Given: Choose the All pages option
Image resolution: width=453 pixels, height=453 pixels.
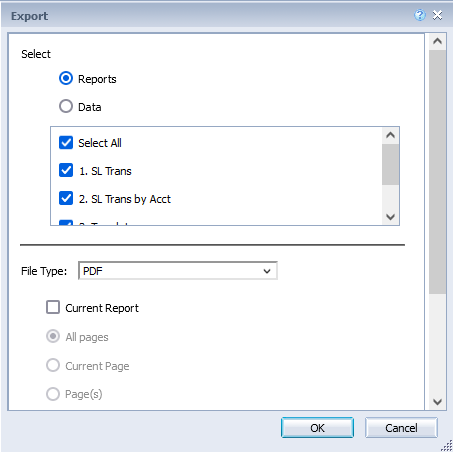Looking at the screenshot, I should (x=53, y=336).
